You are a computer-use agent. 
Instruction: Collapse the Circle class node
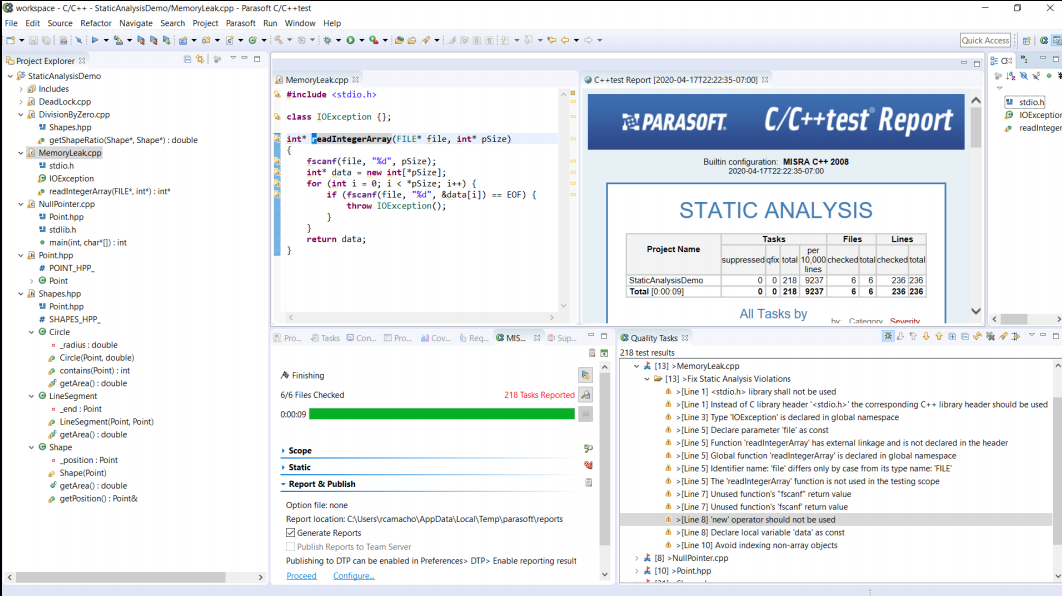click(x=31, y=332)
